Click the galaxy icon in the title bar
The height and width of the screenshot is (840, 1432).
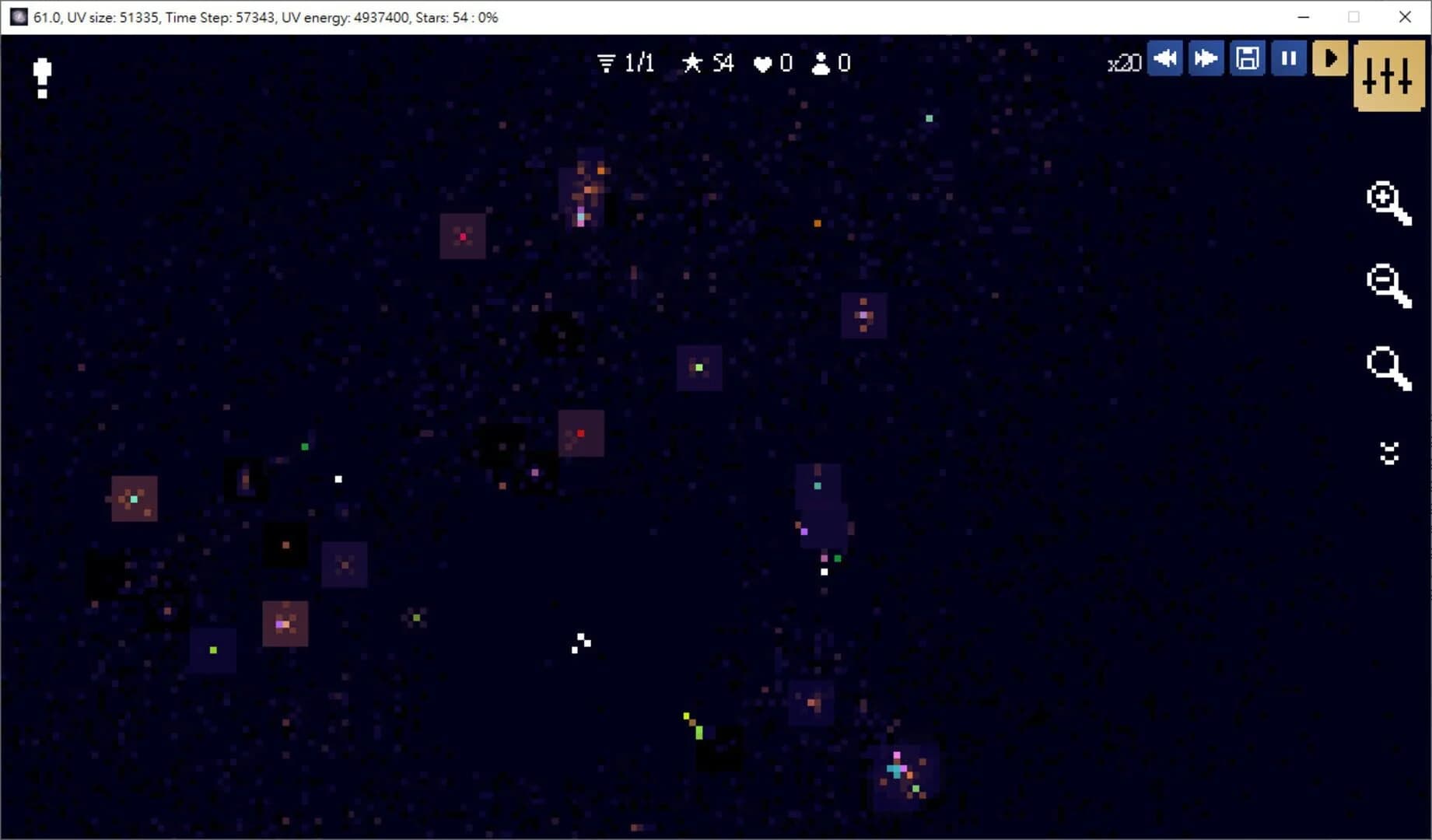pos(19,16)
